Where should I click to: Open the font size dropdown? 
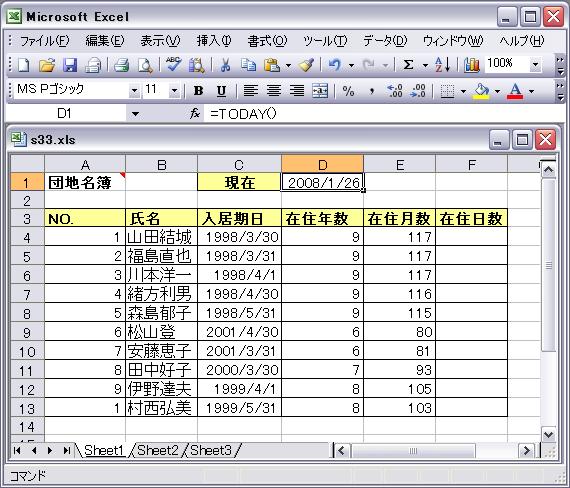[x=174, y=90]
